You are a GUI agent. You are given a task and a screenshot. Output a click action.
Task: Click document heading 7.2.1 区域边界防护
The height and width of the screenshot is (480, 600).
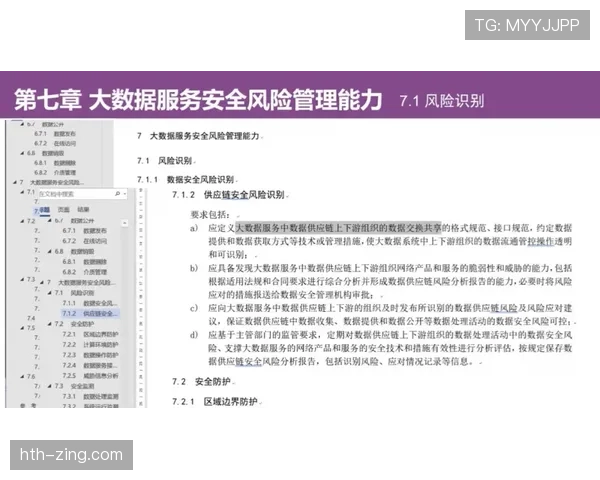(x=215, y=401)
